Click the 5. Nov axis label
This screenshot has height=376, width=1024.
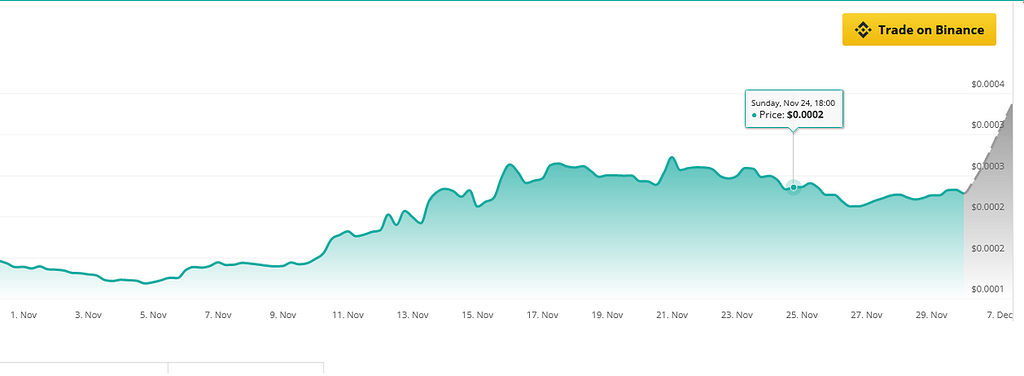(153, 315)
